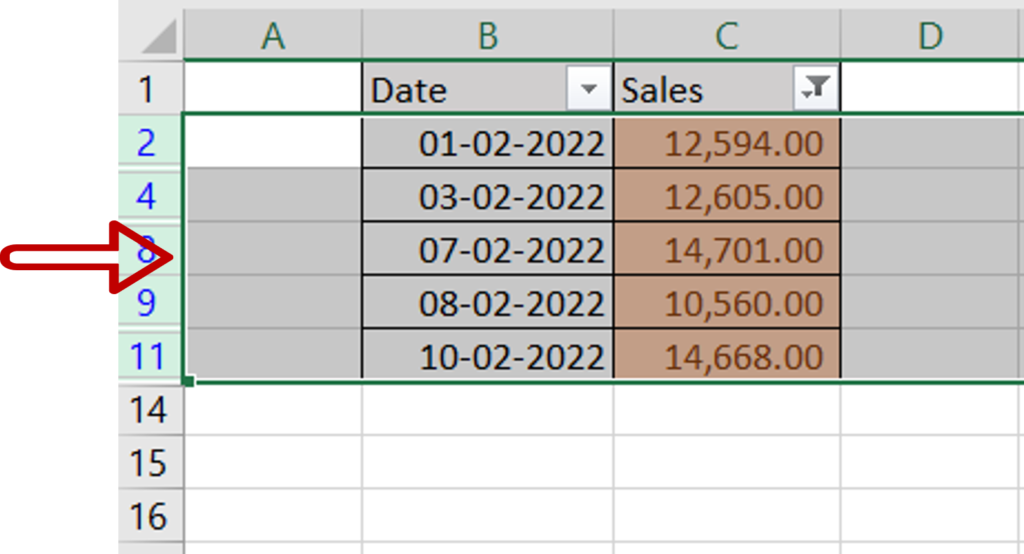The image size is (1024, 554).
Task: Click sales cell 12,605.00
Action: click(727, 195)
